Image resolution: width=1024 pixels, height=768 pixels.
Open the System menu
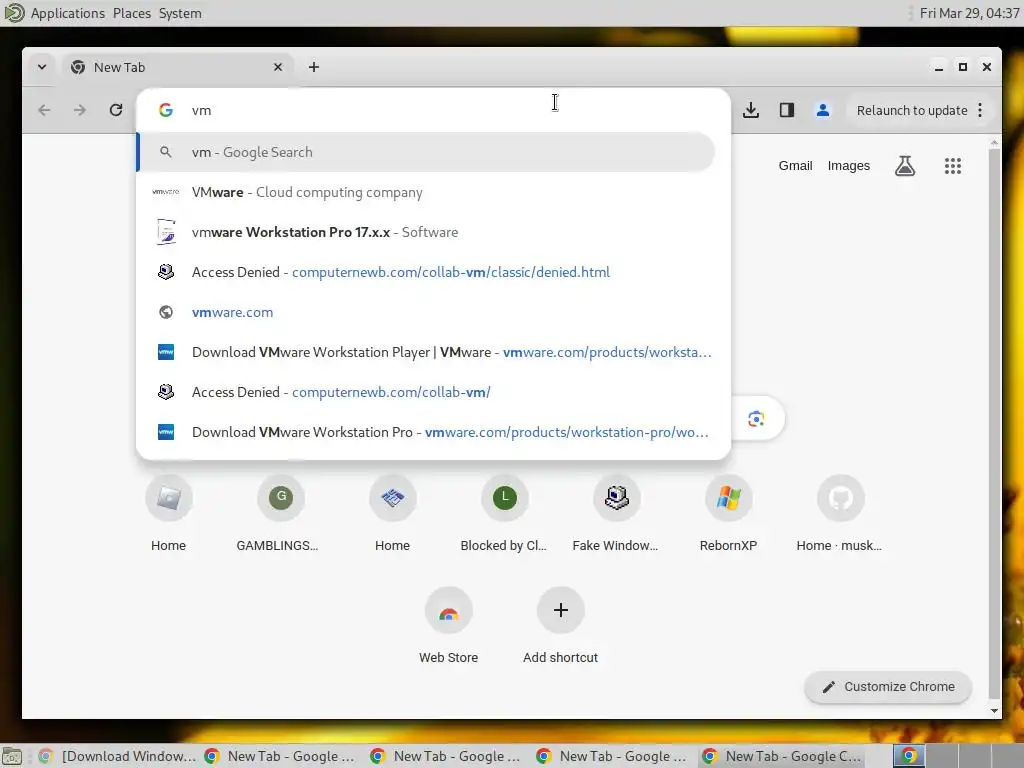(x=180, y=13)
